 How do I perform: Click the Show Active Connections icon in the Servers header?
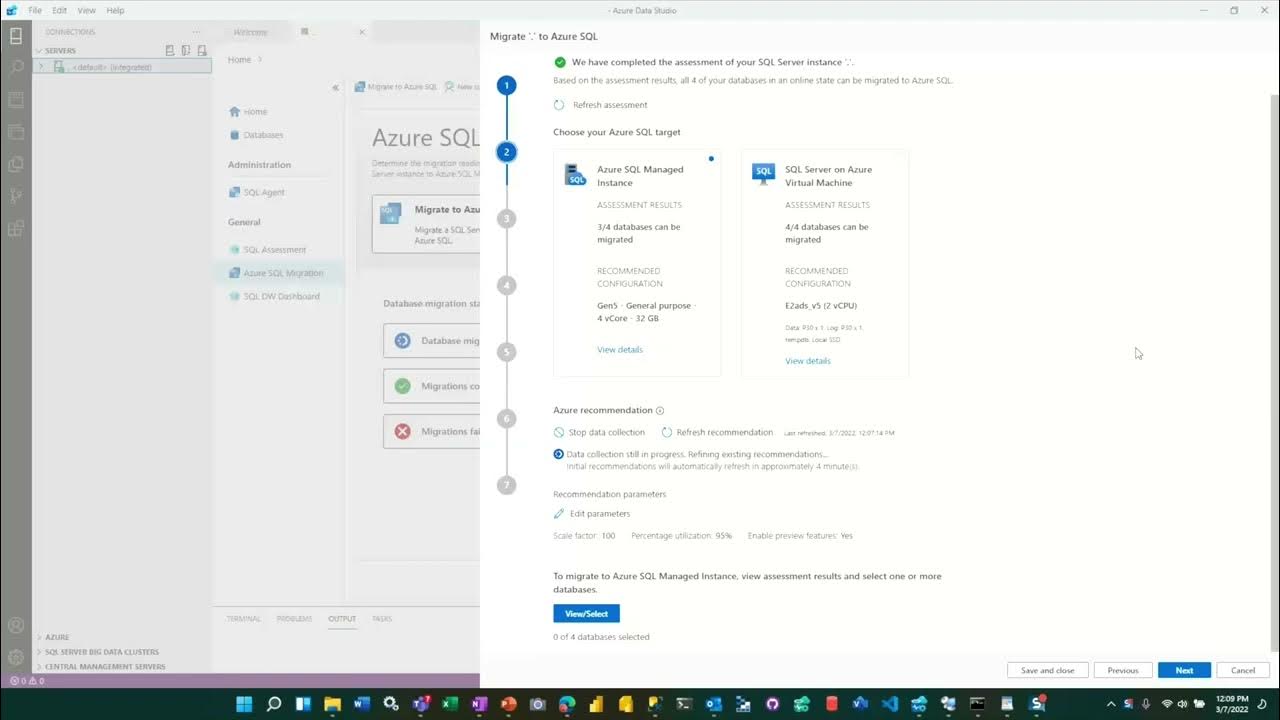point(202,50)
